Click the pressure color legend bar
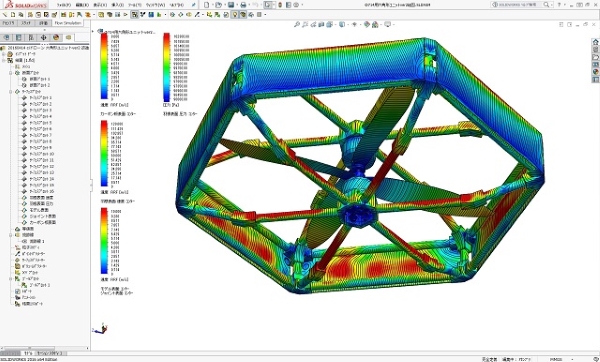 [166, 67]
